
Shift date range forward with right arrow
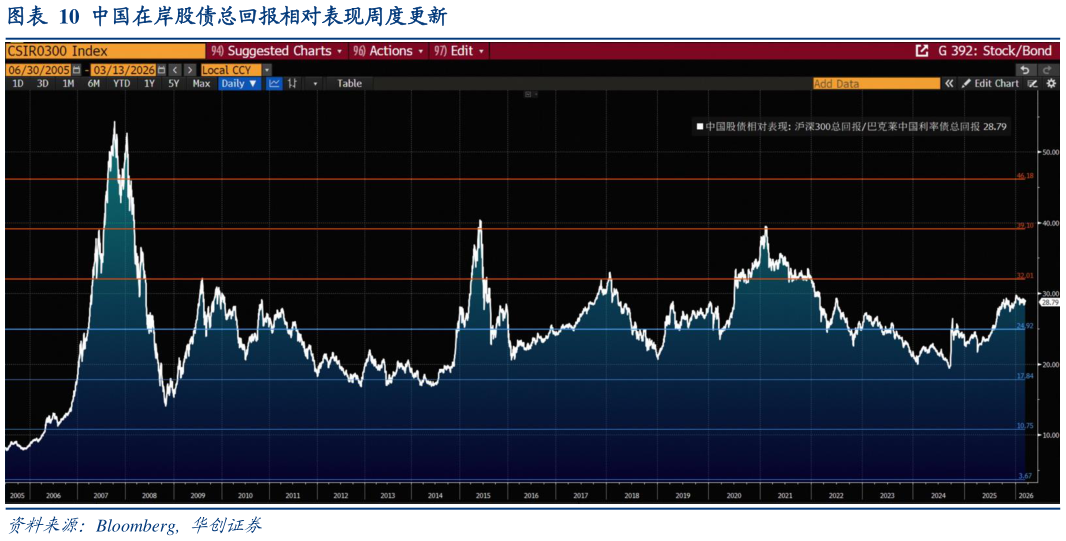[x=189, y=70]
